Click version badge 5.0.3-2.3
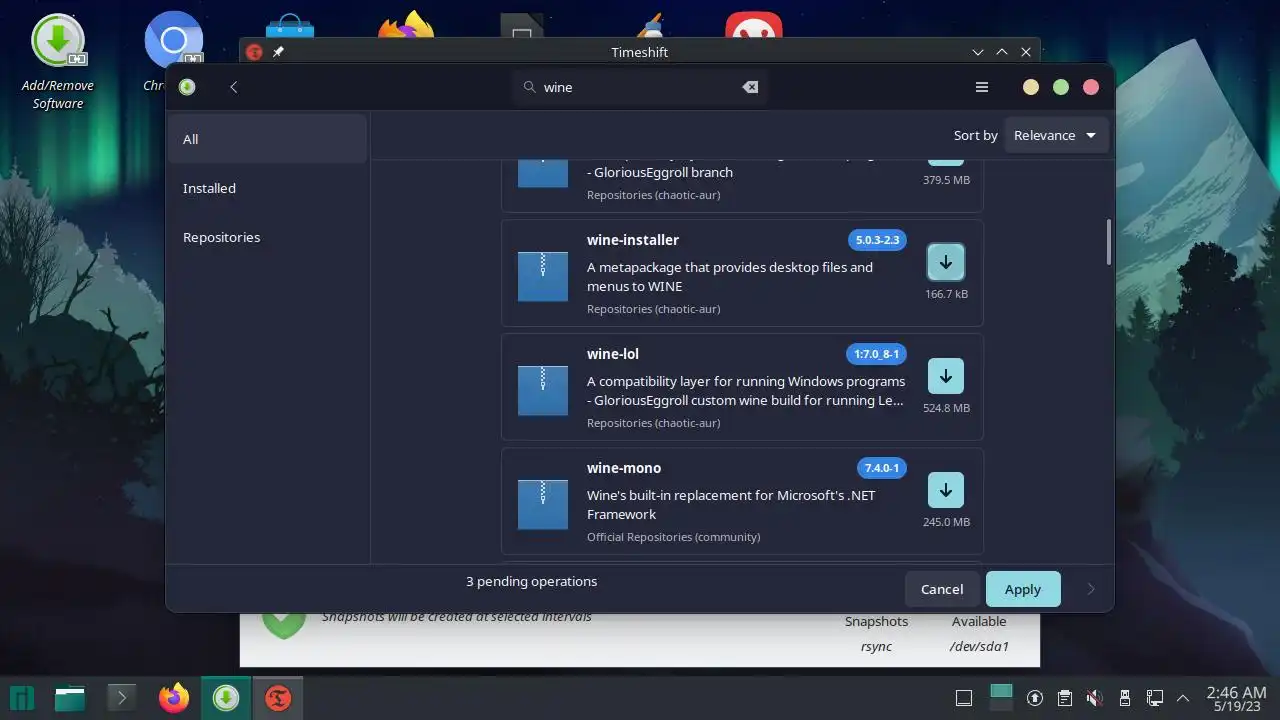Screen dimensions: 1280x720 877,240
